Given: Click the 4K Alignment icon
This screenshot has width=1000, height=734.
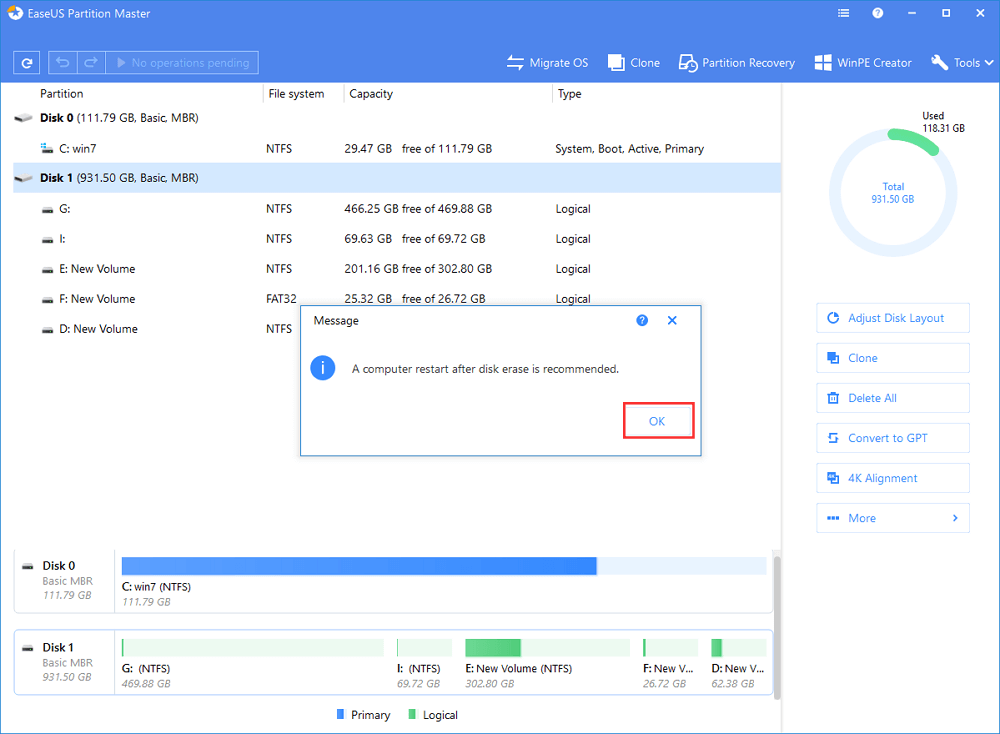Looking at the screenshot, I should coord(833,478).
